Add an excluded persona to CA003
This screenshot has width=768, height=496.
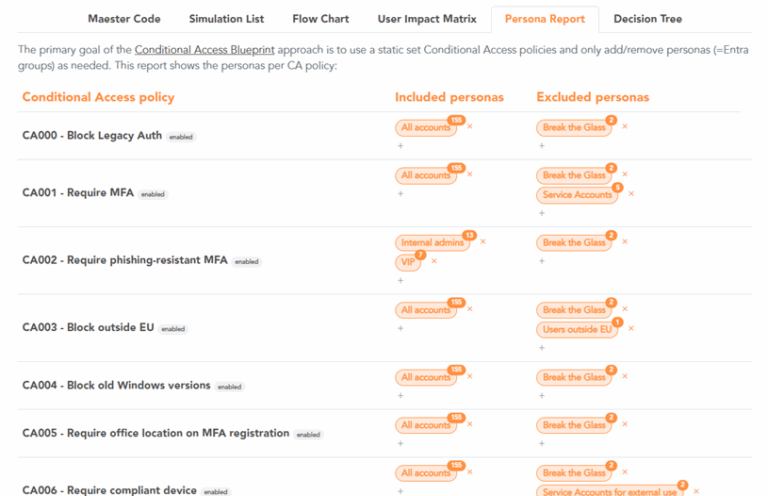542,348
